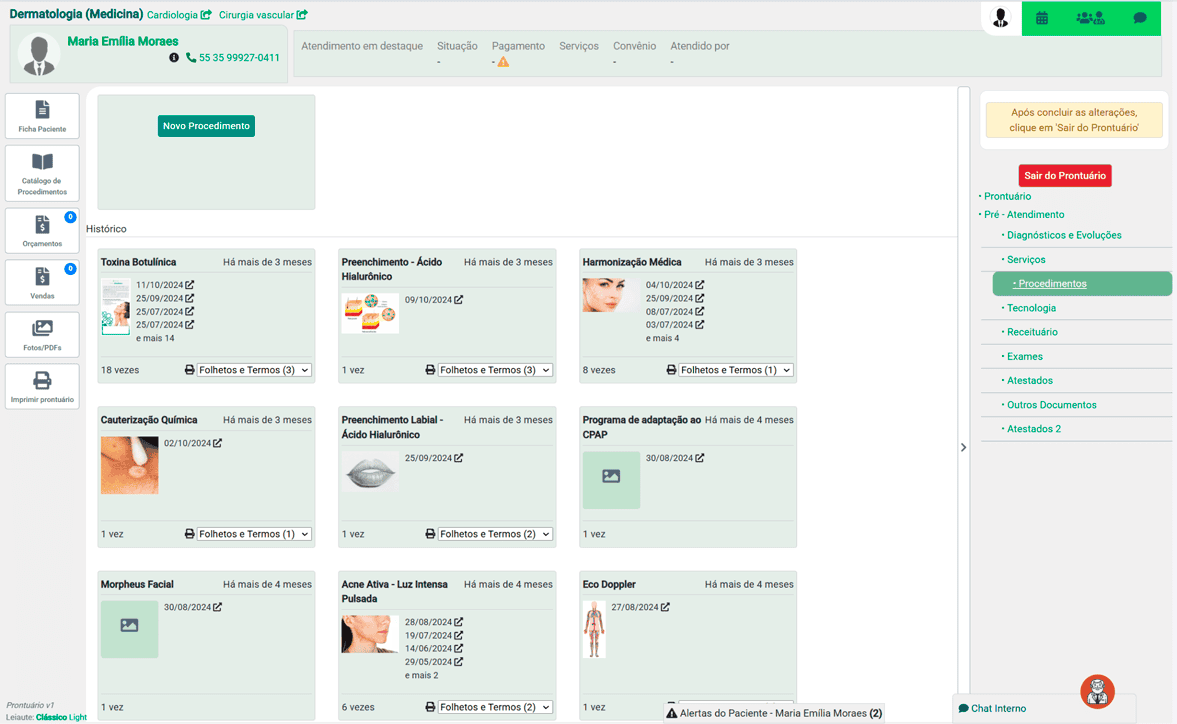Image resolution: width=1177 pixels, height=724 pixels.
Task: Expand Folhetos e Termos for Cauterização Química
Action: coord(254,534)
